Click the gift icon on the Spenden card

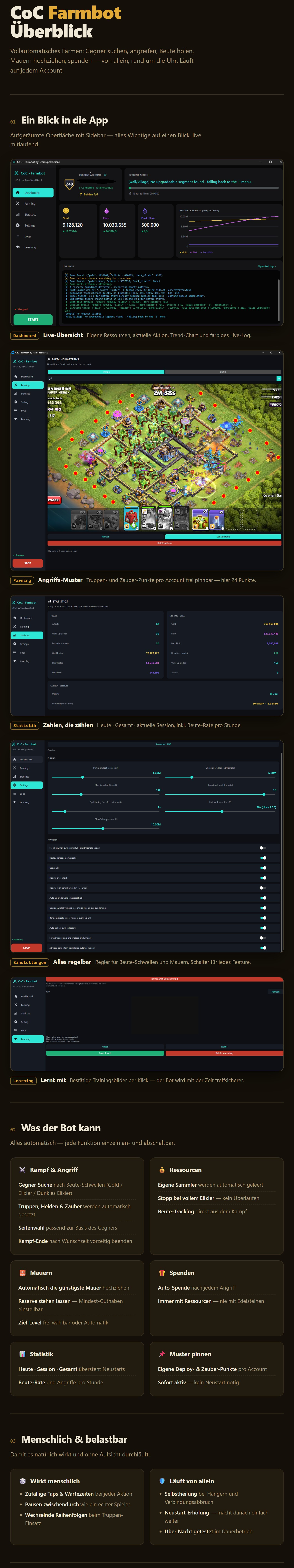pos(162,1273)
